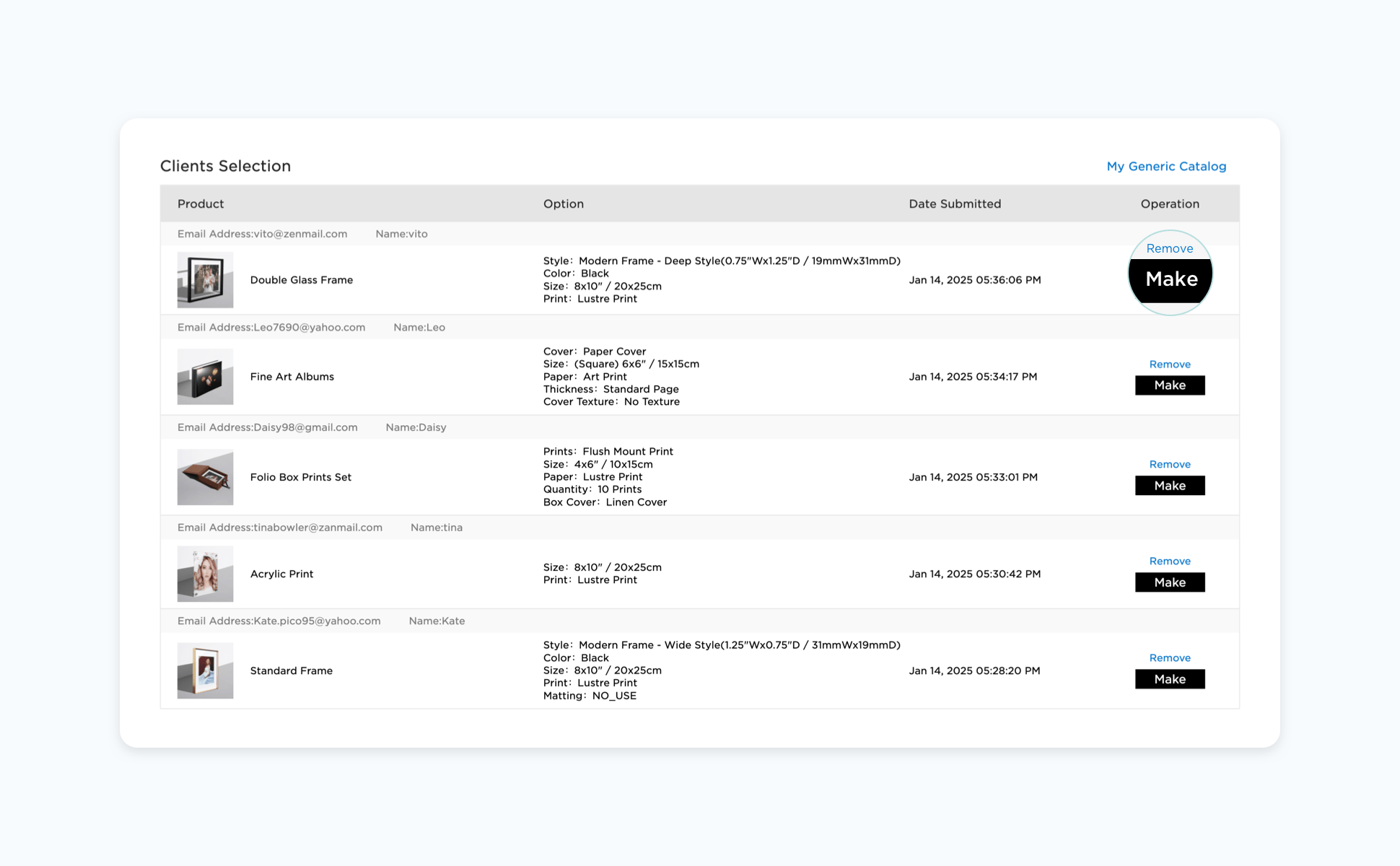Open Standard Frame product thumbnail
Viewport: 1400px width, 866px height.
coord(205,670)
